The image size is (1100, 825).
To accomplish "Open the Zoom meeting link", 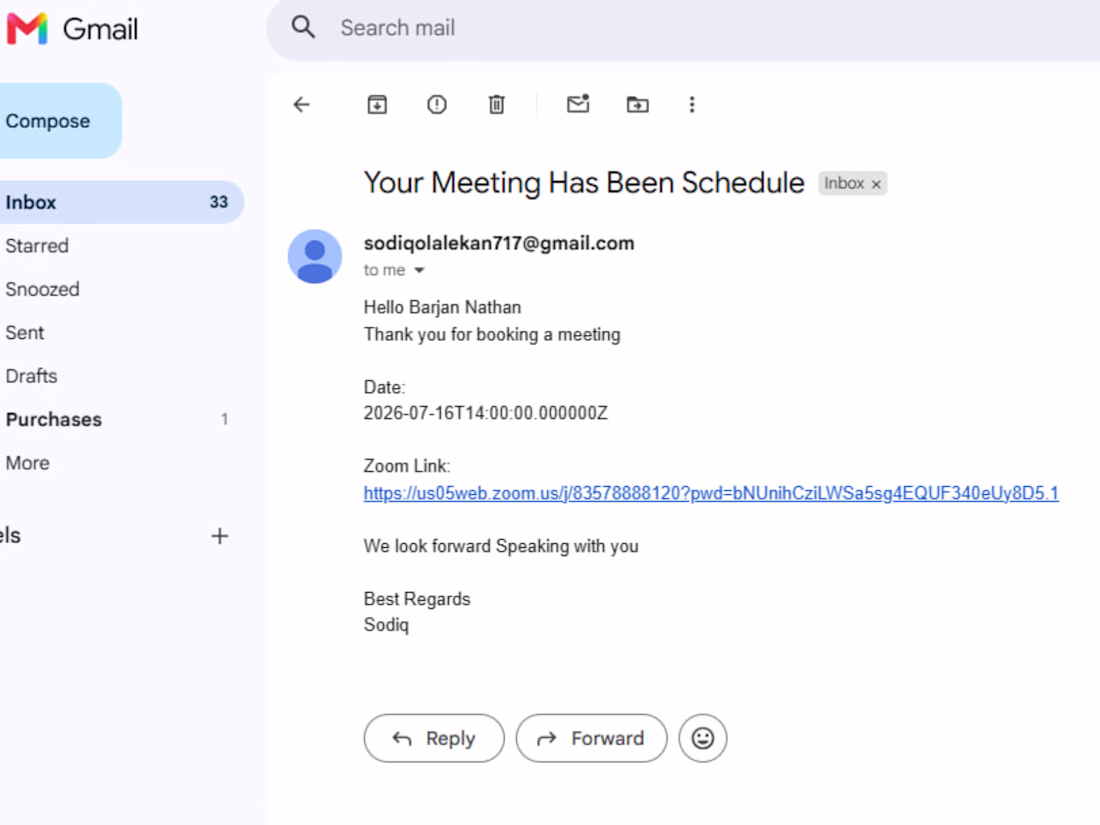I will (711, 493).
